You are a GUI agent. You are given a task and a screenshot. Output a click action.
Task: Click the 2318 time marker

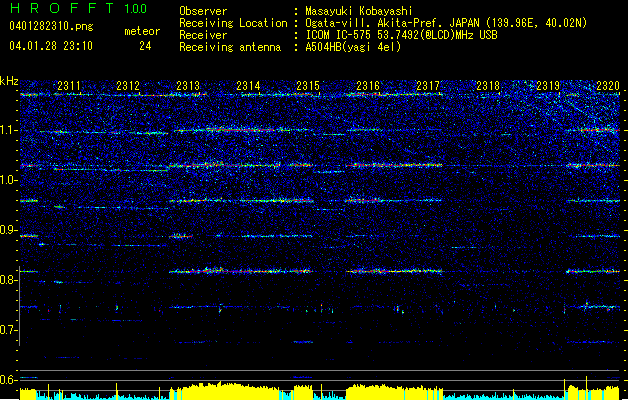[x=488, y=86]
